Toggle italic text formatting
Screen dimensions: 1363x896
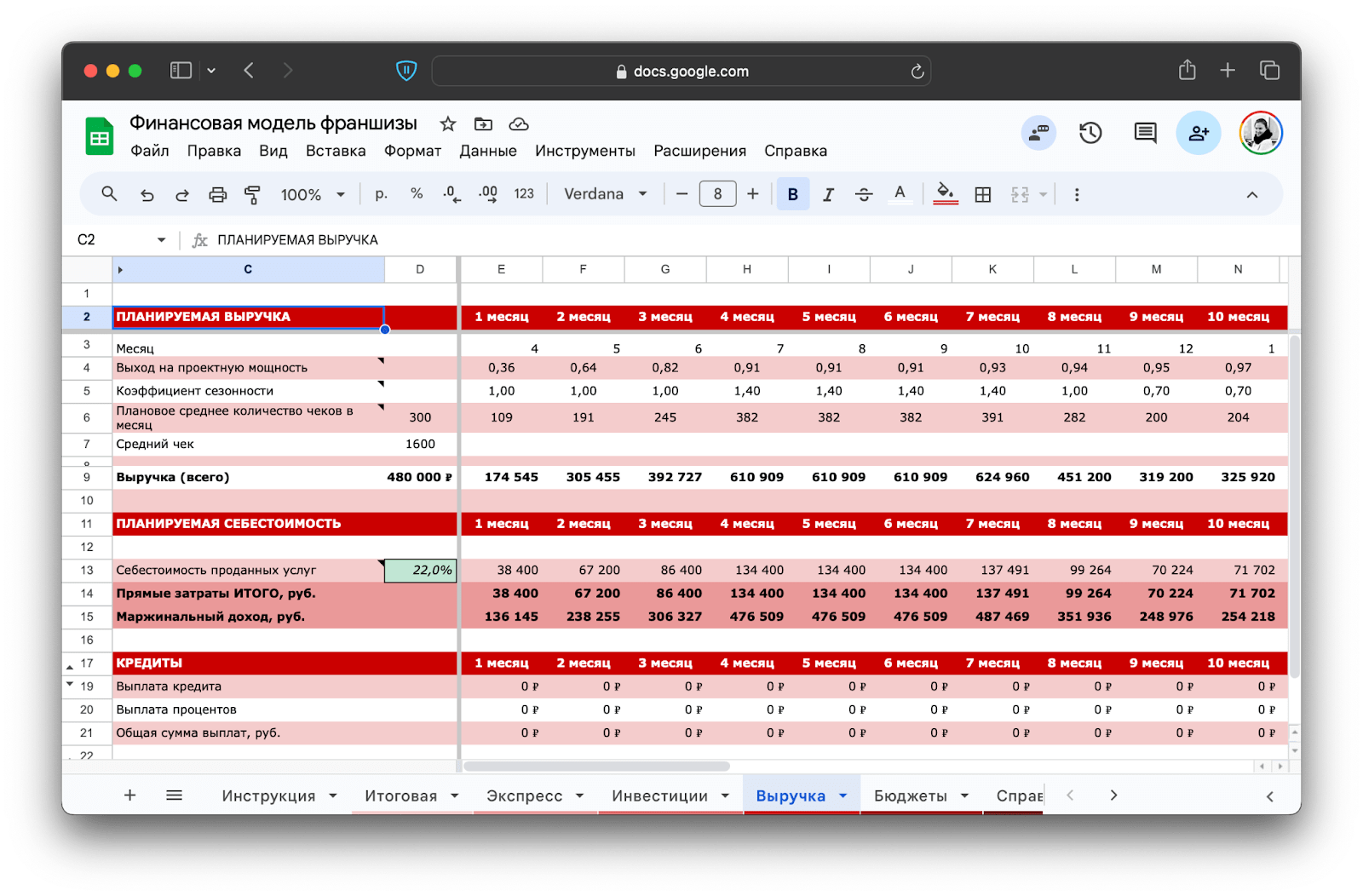click(x=828, y=195)
